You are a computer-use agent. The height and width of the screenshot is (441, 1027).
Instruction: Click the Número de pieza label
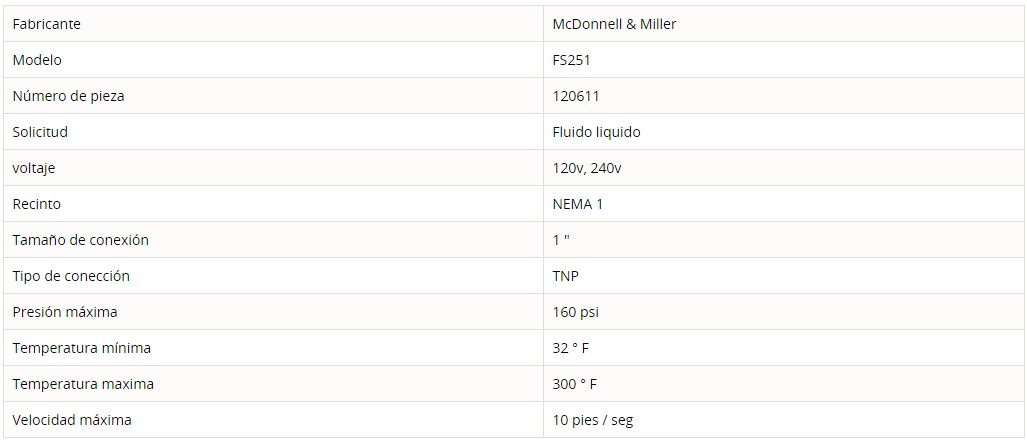68,96
